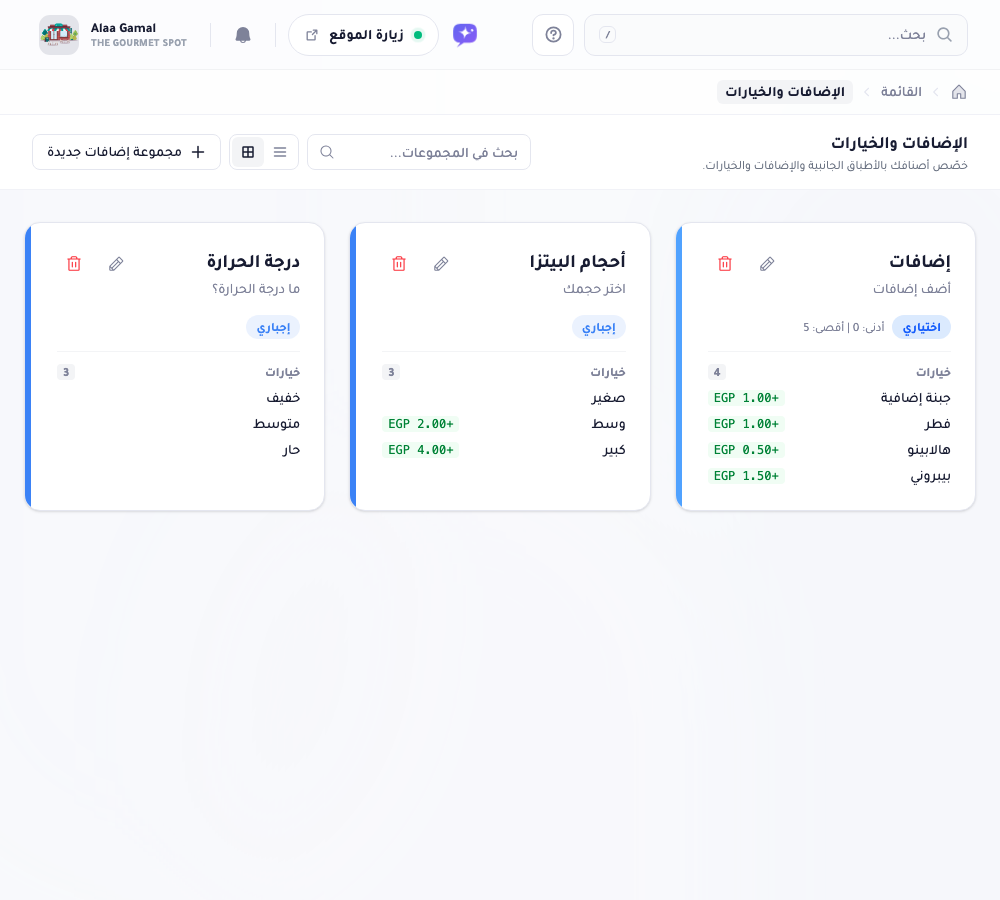Edit the إضافات group with pencil icon
This screenshot has height=900, width=1000.
pyautogui.click(x=767, y=263)
